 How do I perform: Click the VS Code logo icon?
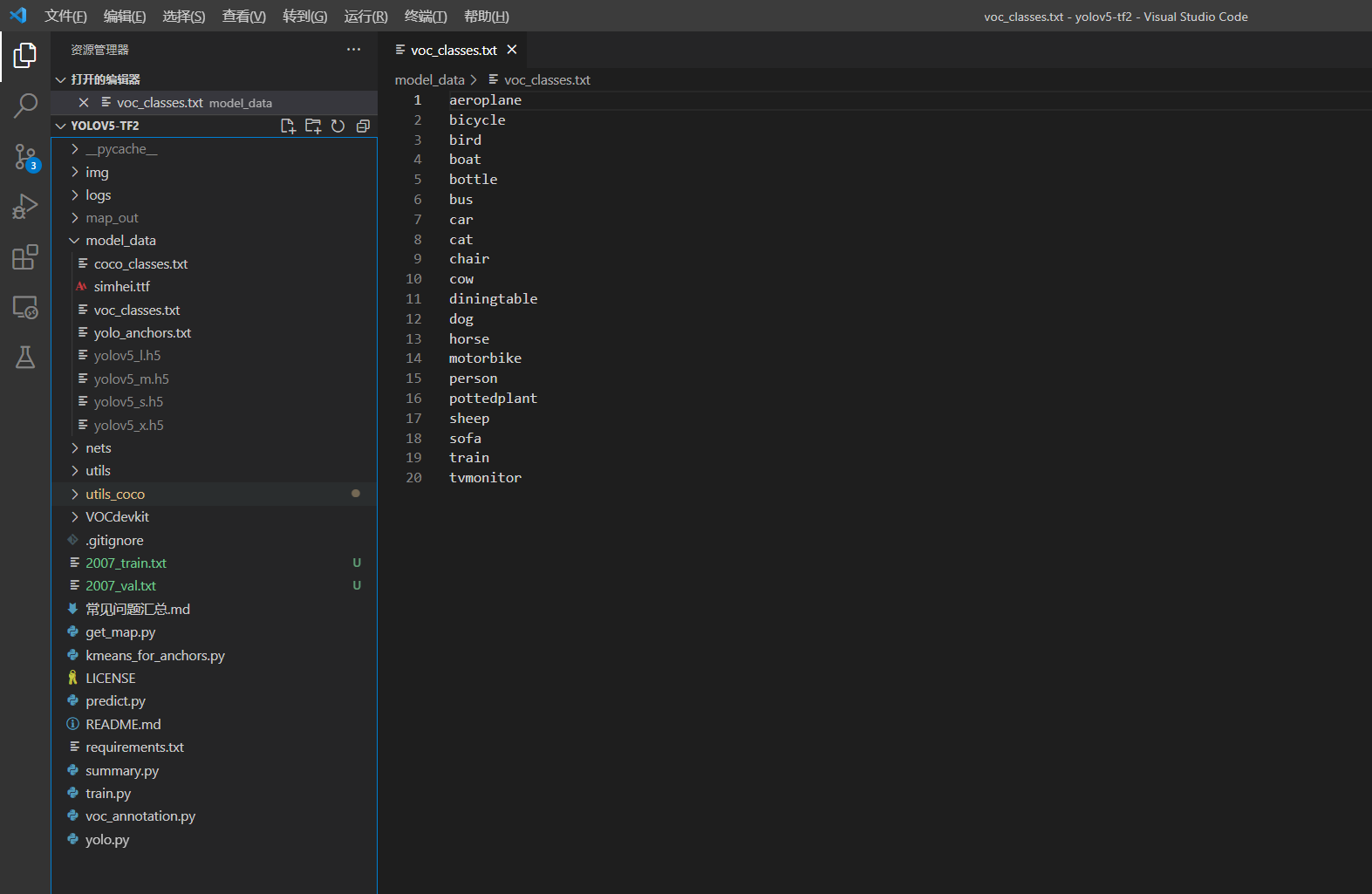18,16
